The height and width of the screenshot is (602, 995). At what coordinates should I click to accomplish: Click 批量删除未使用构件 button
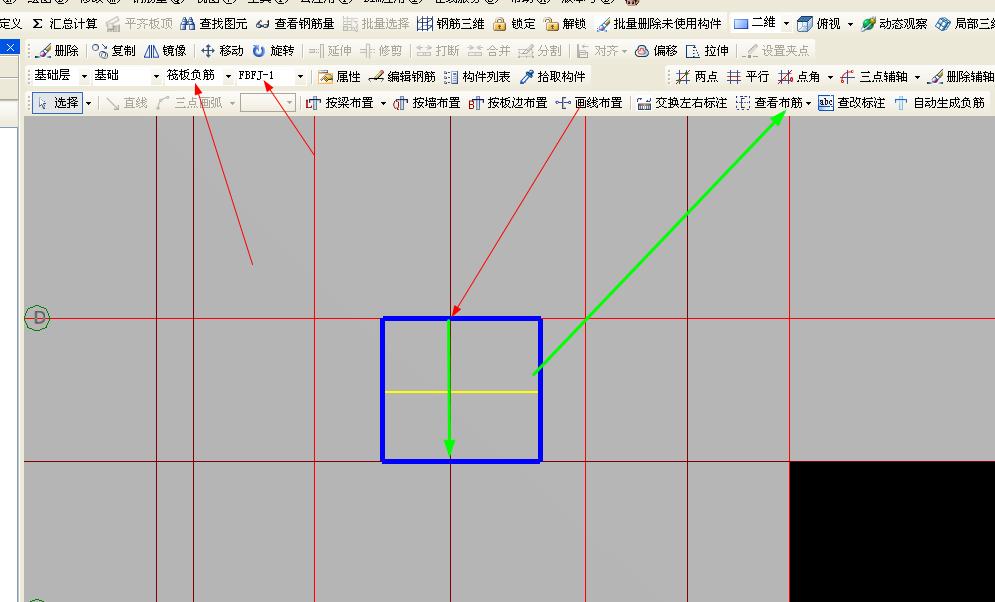[659, 24]
